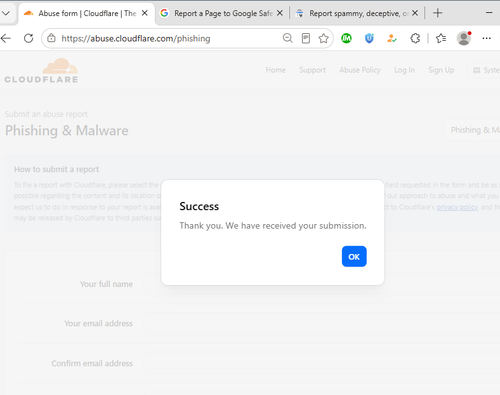Open the Extensions puzzle piece menu

pyautogui.click(x=415, y=38)
